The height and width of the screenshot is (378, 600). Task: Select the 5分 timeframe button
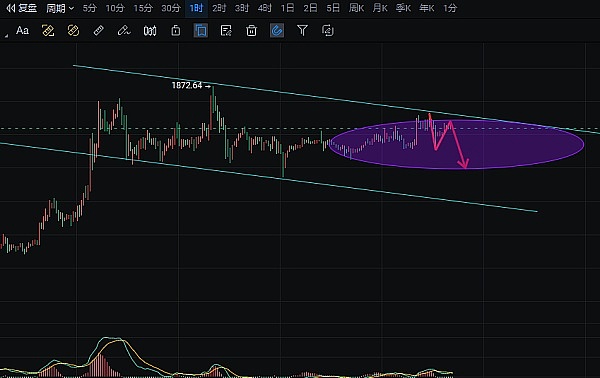tap(90, 8)
